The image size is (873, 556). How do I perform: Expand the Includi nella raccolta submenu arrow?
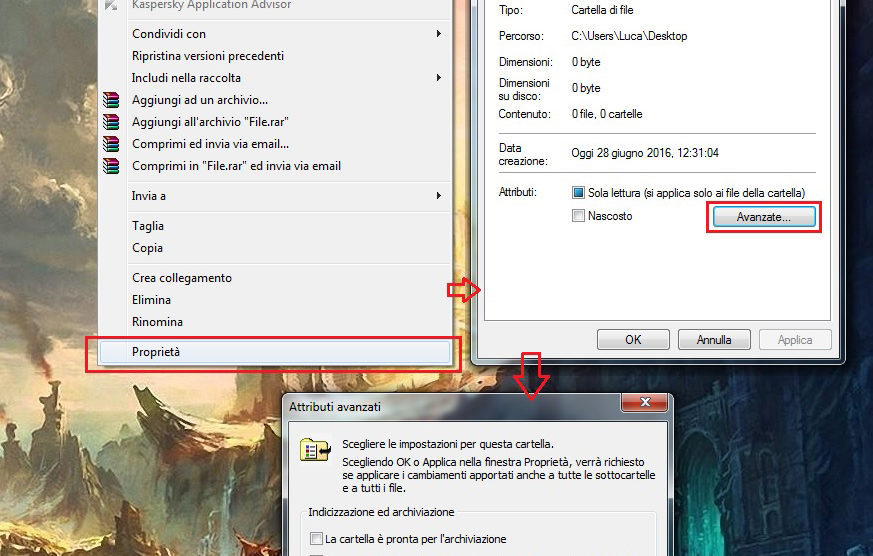pos(439,78)
